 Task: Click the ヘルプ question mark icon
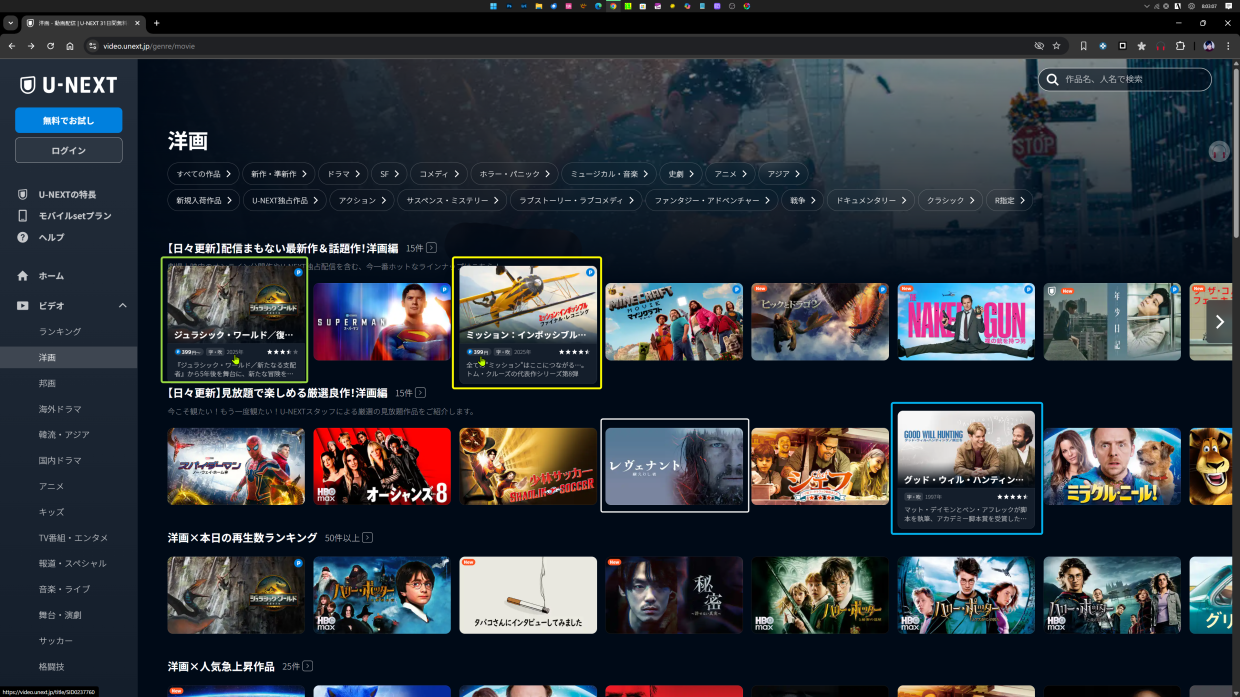click(x=23, y=237)
